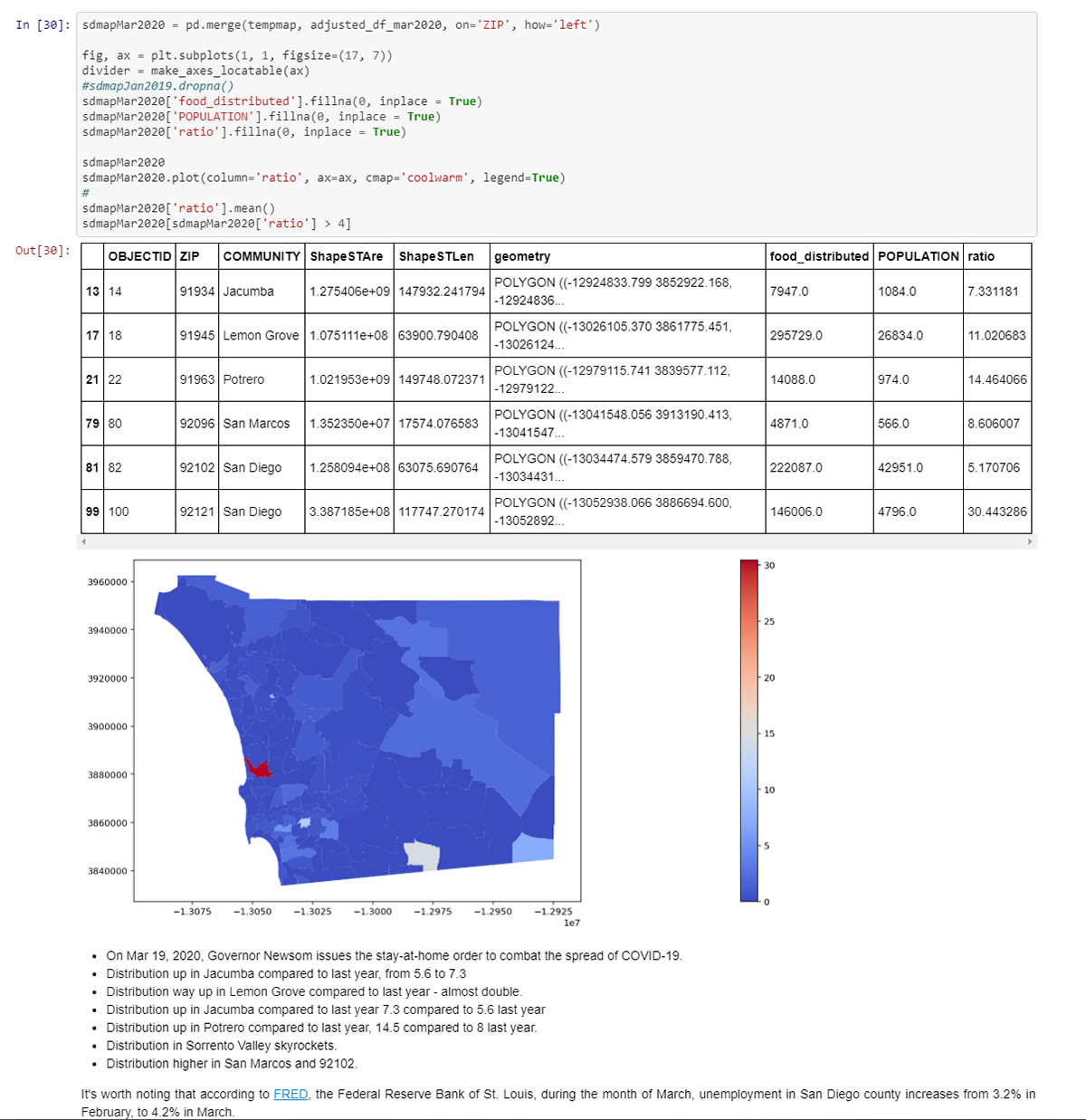Select the COMMUNITY column header

[x=262, y=256]
